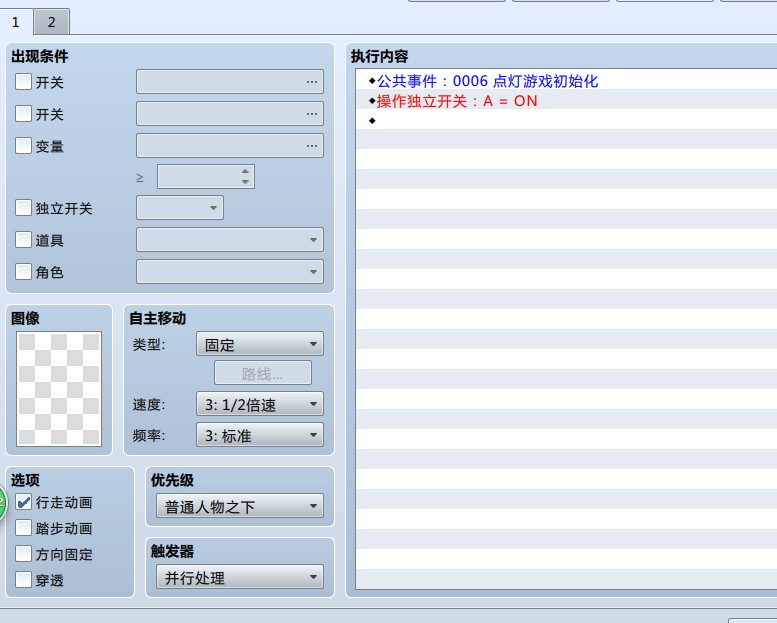Select the 操作独立开关 A = ON command

point(566,101)
